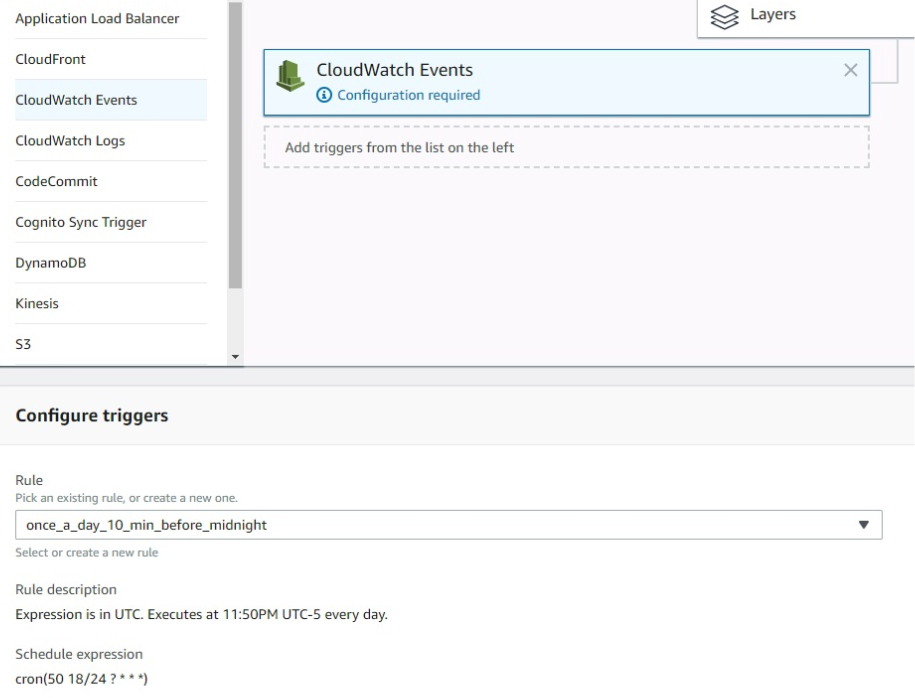This screenshot has width=915, height=698.
Task: Click the trigger list scroll down arrow
Action: pyautogui.click(x=235, y=357)
